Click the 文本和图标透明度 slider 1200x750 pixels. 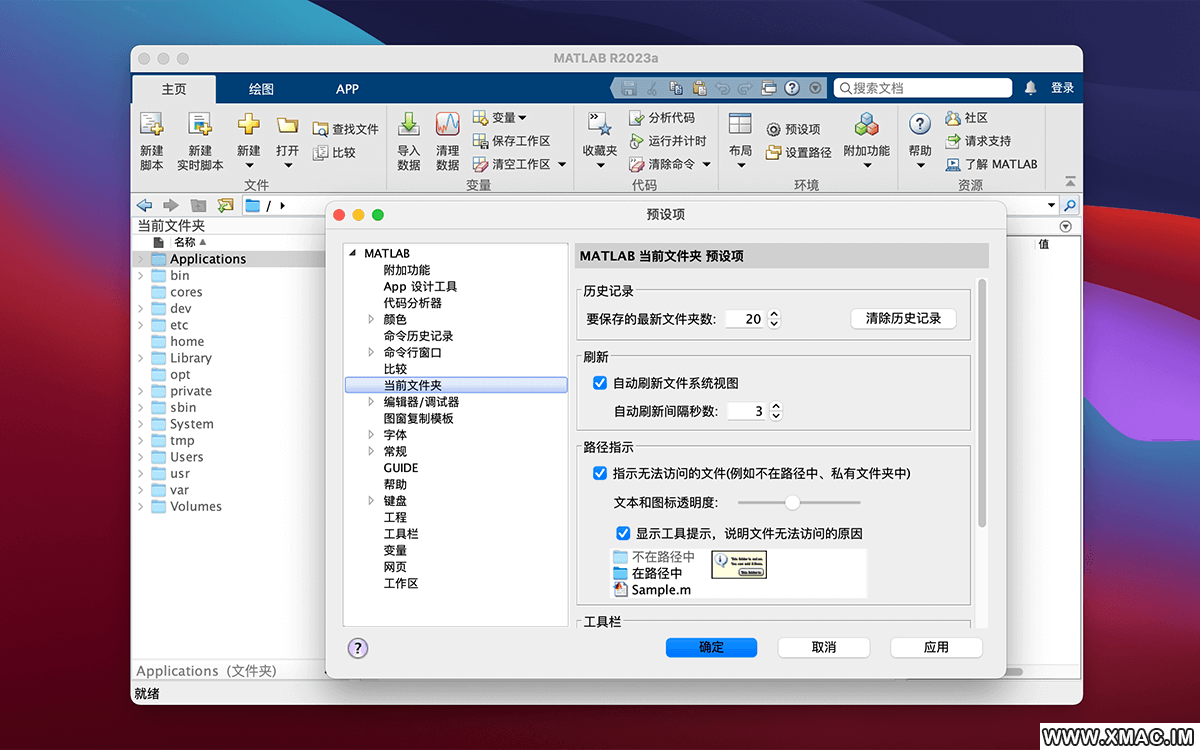(798, 502)
